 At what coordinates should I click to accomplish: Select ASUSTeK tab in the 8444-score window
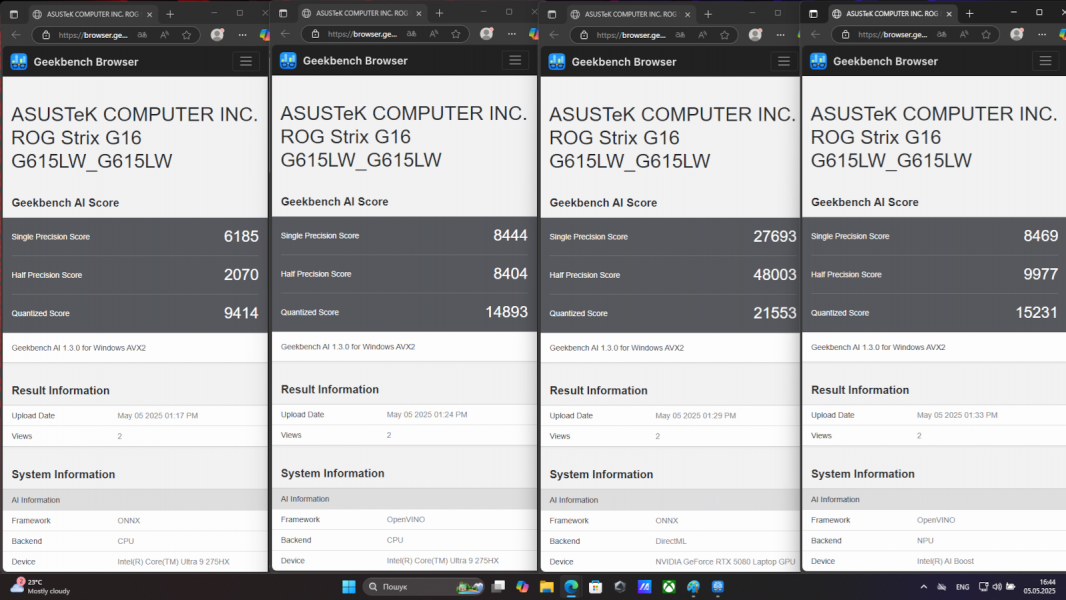[x=362, y=14]
